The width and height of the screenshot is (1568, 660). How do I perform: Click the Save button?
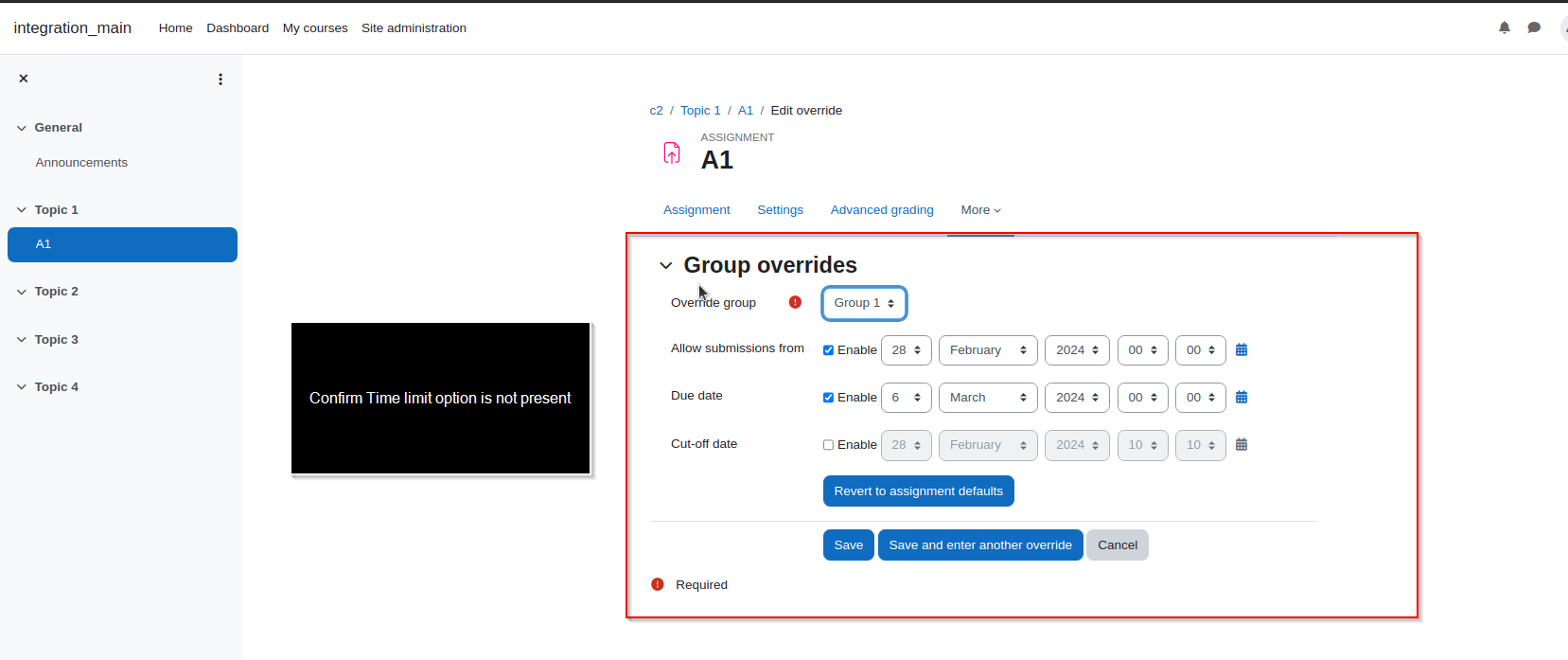point(848,545)
